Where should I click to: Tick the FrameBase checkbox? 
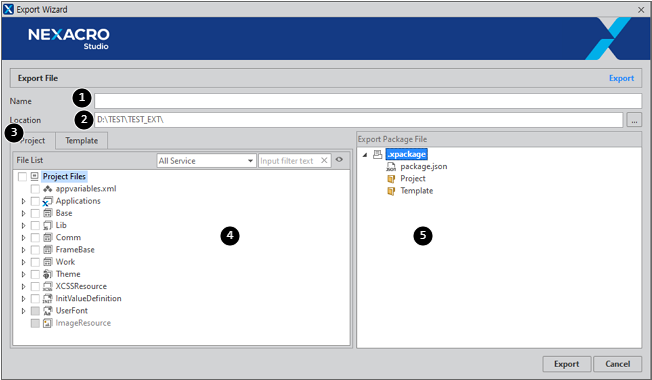(x=35, y=250)
